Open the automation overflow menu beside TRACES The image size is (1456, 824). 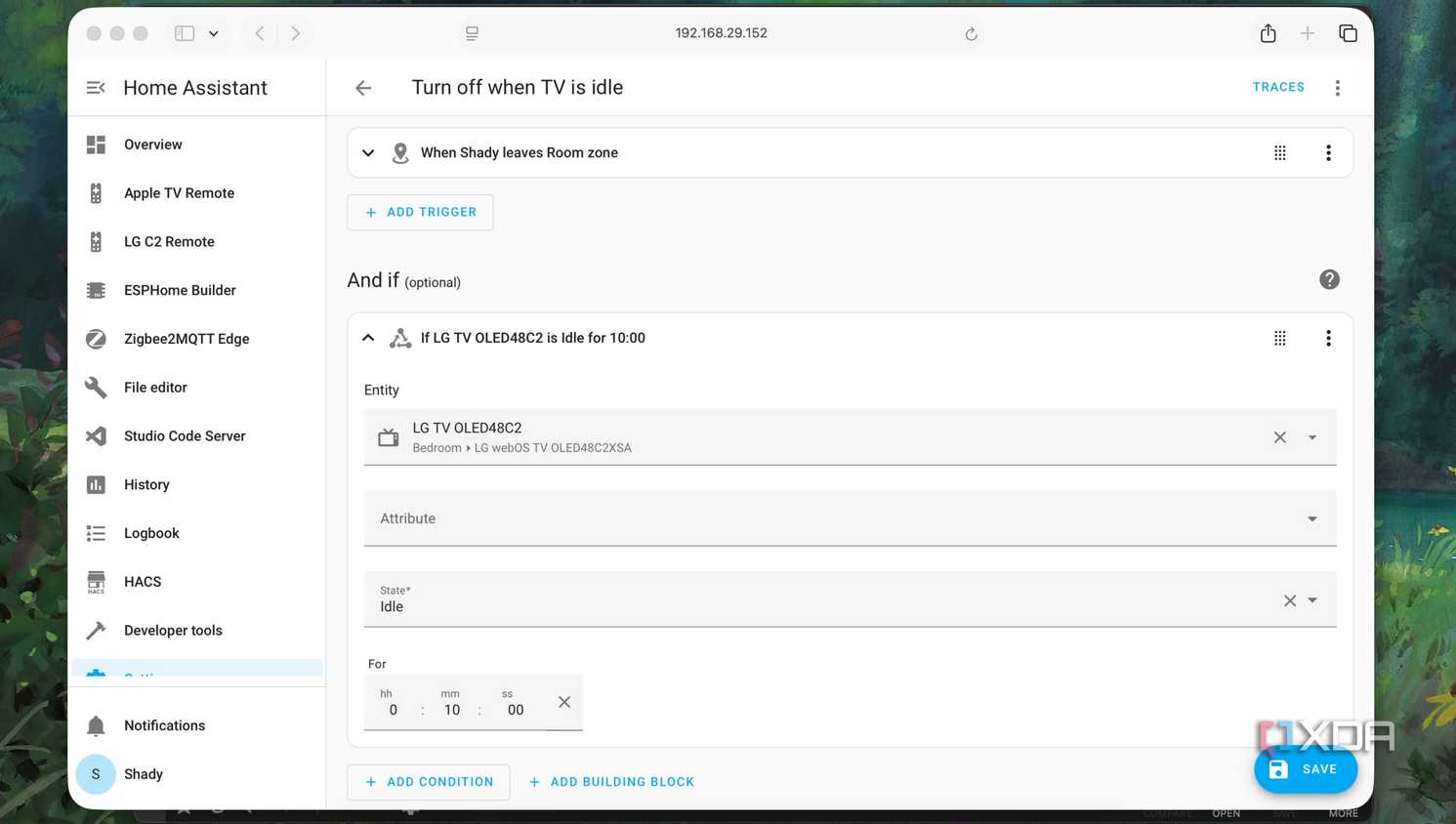coord(1338,88)
